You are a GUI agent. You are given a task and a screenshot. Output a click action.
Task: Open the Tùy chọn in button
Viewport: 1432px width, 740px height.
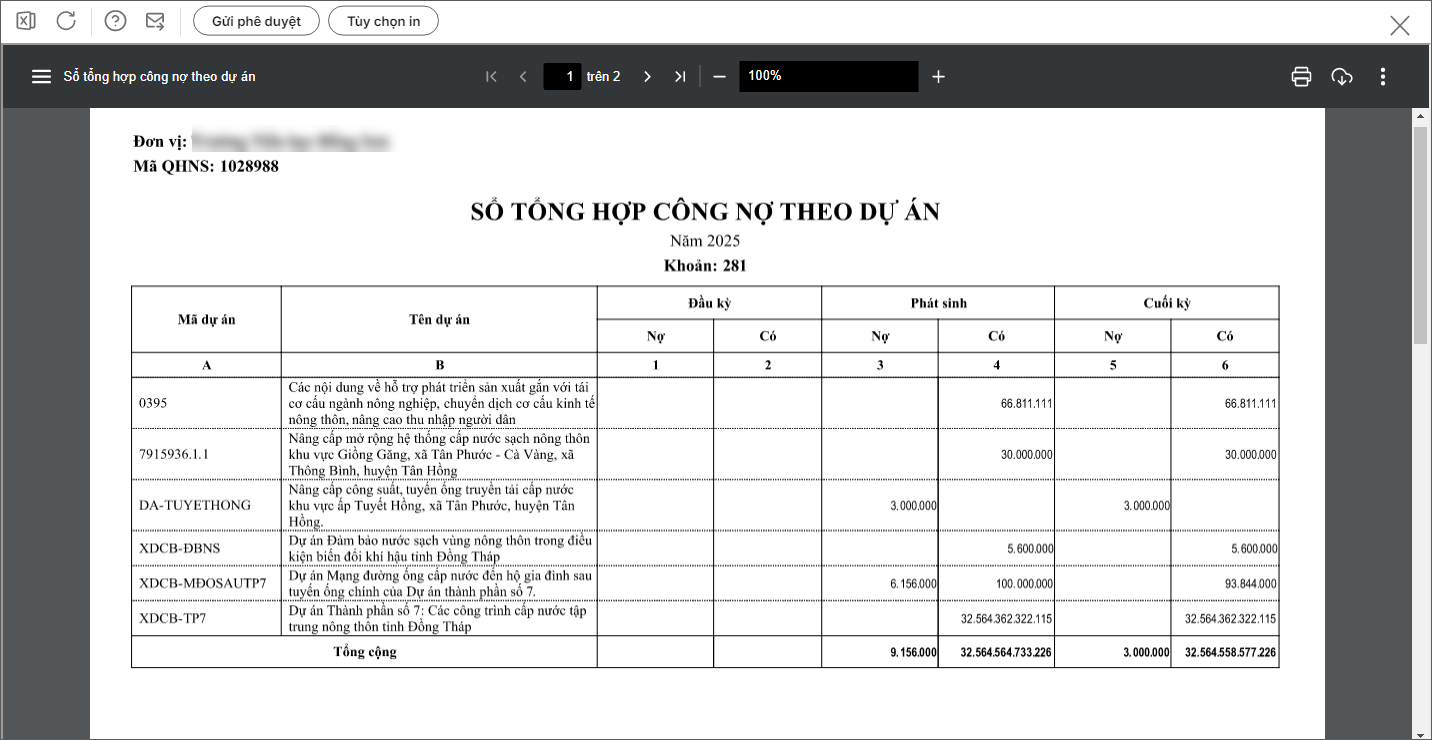pyautogui.click(x=384, y=21)
